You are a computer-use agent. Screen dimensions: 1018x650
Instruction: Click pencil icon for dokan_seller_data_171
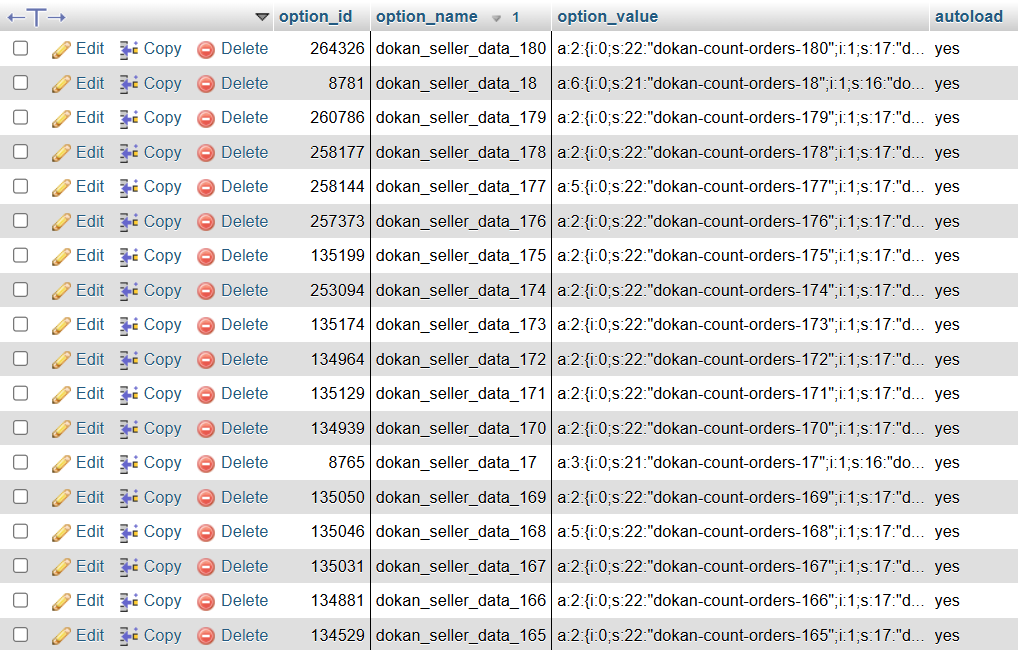61,394
